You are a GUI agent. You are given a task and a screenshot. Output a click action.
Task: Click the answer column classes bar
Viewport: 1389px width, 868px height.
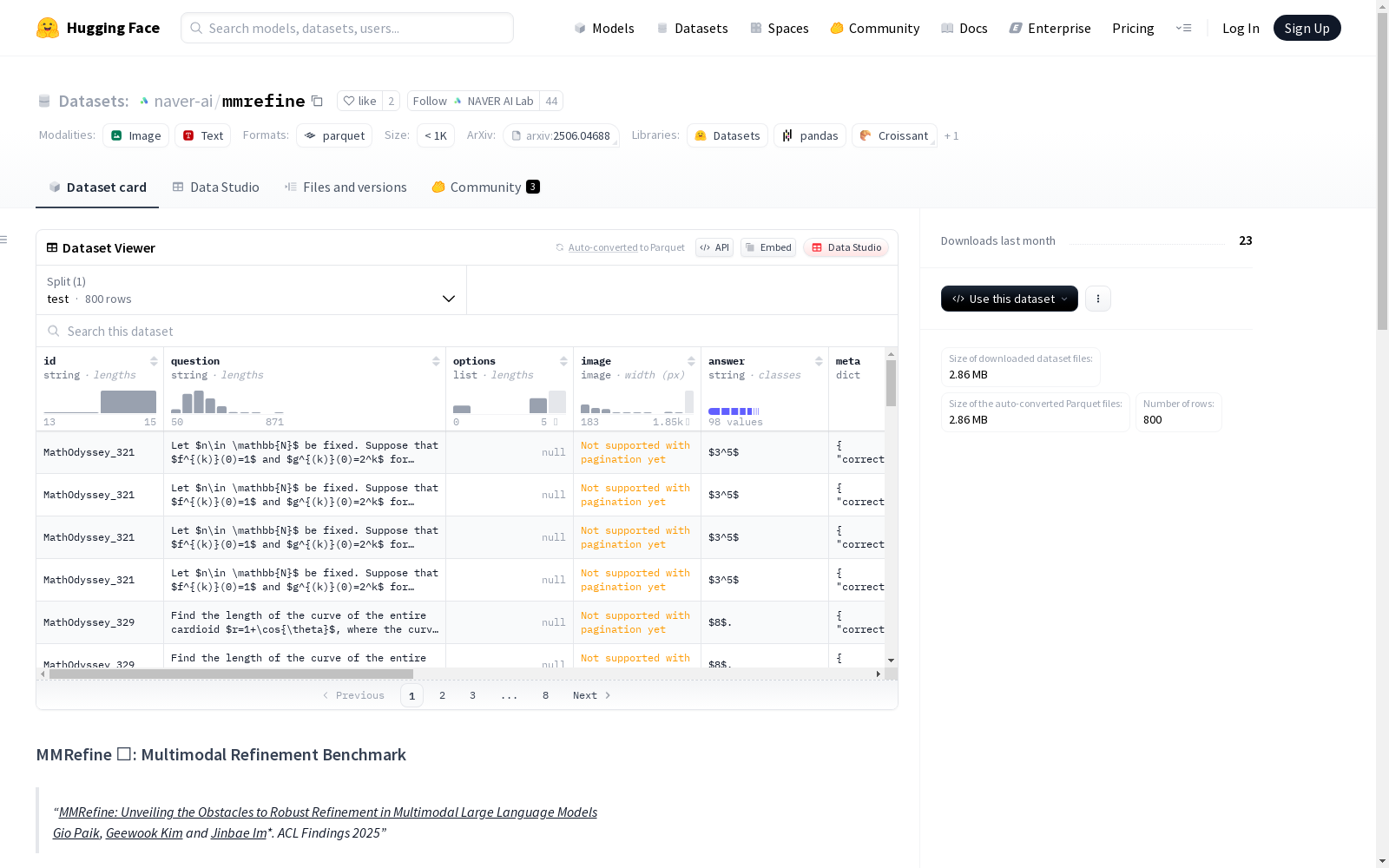[734, 411]
